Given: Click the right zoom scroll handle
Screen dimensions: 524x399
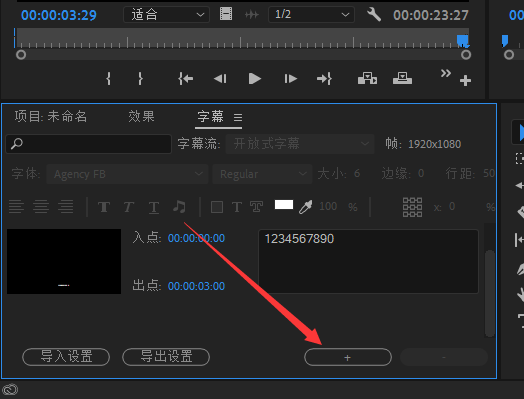Looking at the screenshot, I should click(466, 55).
